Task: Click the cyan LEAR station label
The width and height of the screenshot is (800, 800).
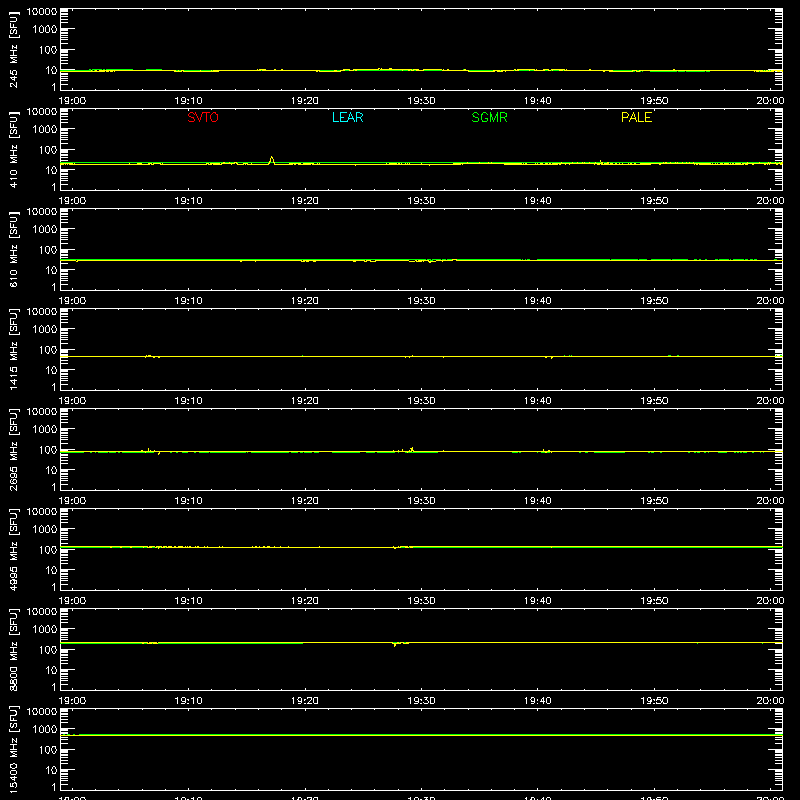Action: click(347, 117)
